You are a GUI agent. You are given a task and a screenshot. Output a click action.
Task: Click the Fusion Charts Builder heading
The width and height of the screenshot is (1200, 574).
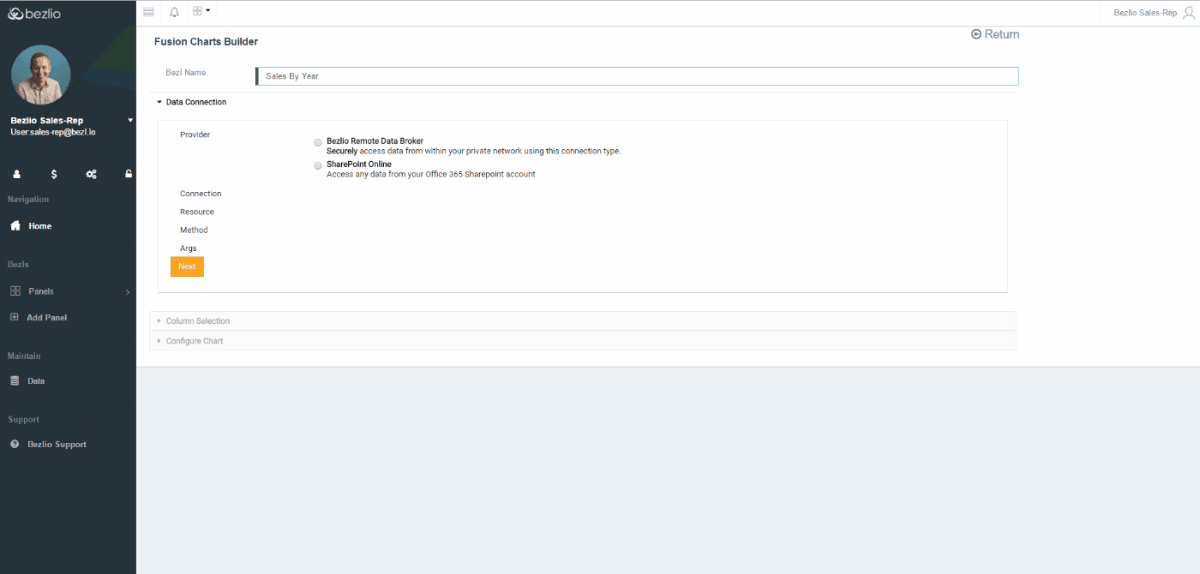point(206,42)
